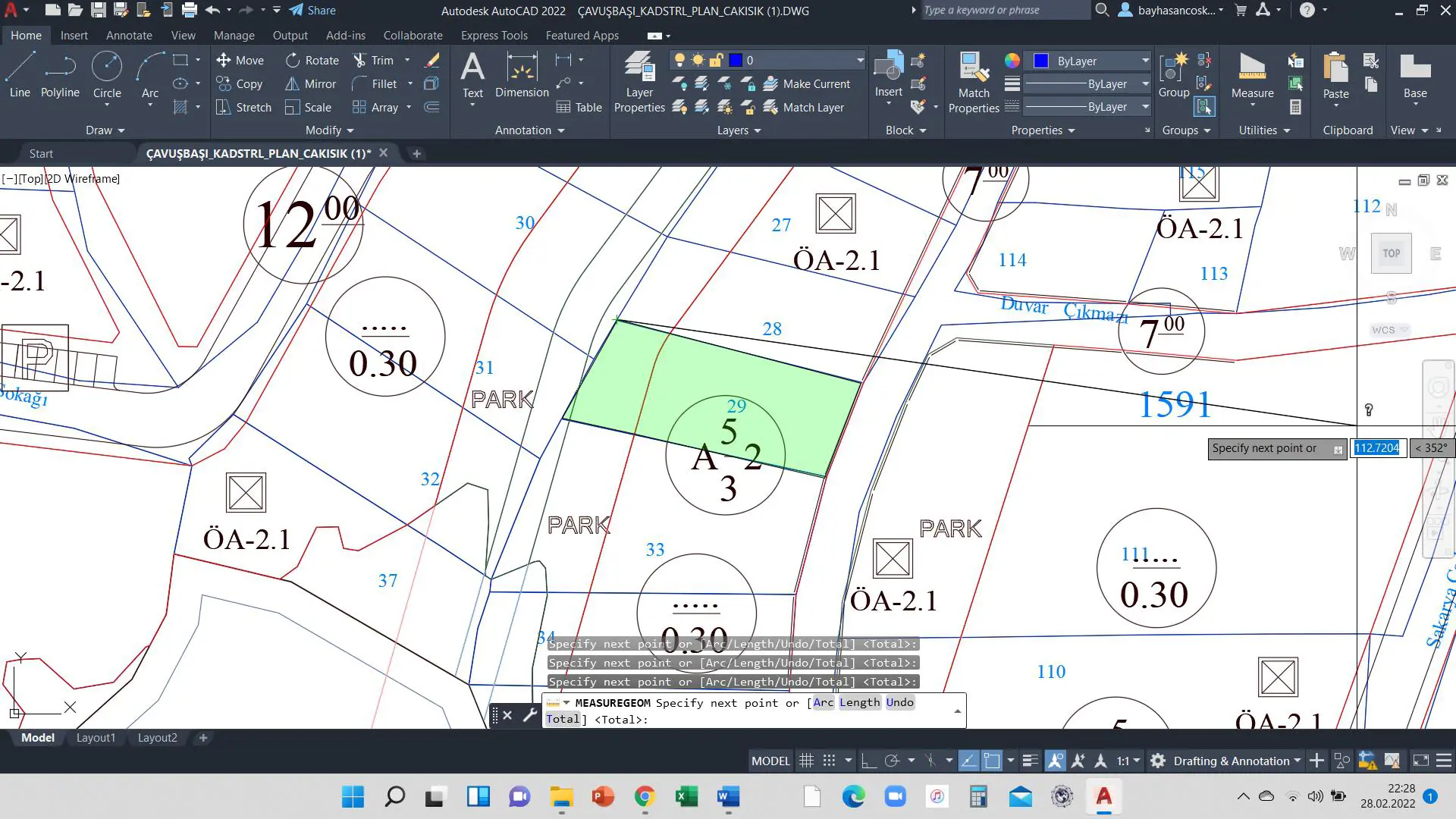This screenshot has height=819, width=1456.
Task: Toggle ortho mode in status bar
Action: 869,761
